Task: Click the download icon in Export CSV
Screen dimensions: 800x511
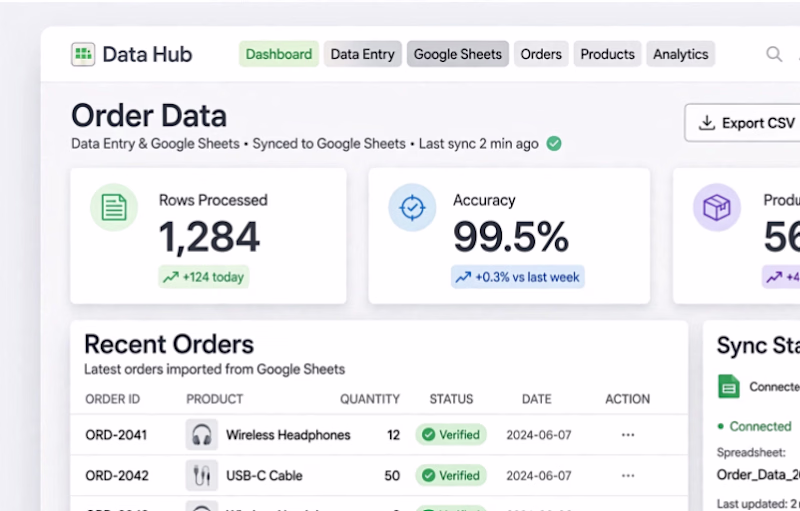Action: (707, 123)
